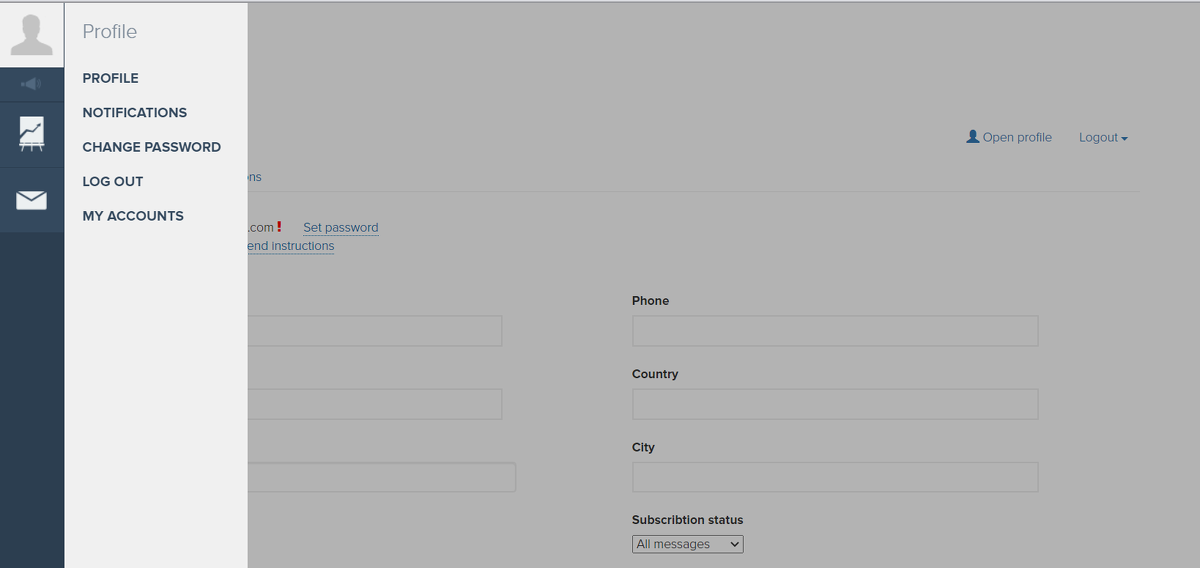Click the red exclamation mark after email

280,227
